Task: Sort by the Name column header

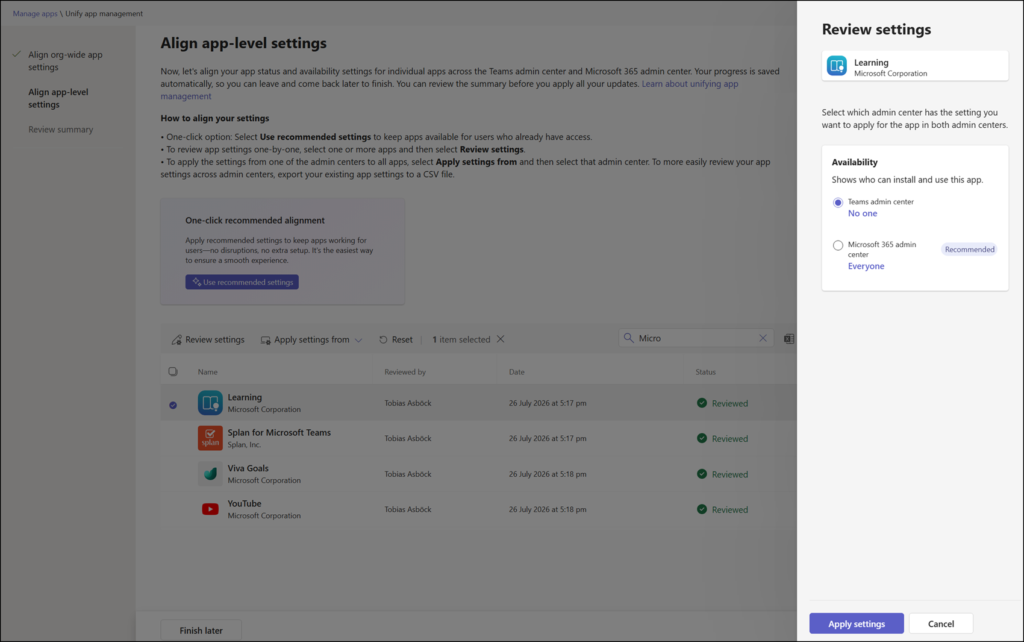Action: click(208, 372)
